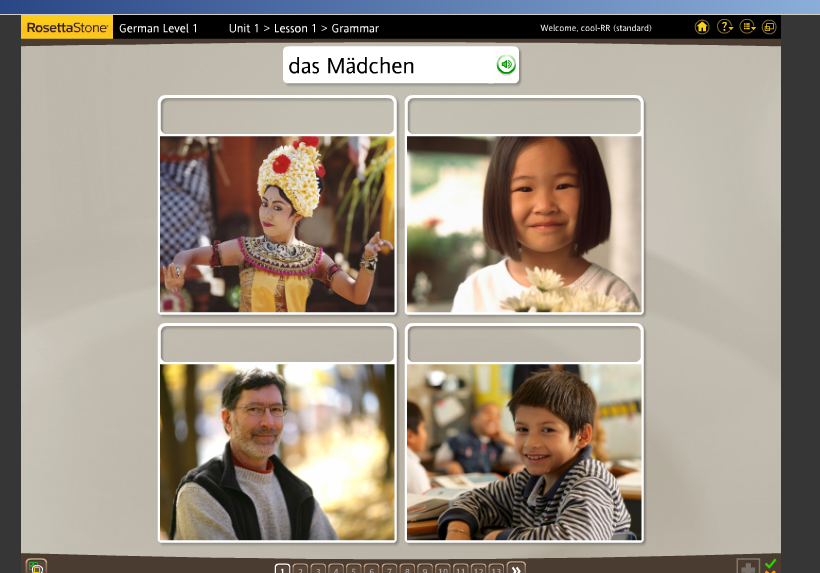Click the green square icon at bottom-left
820x573 pixels.
(36, 567)
